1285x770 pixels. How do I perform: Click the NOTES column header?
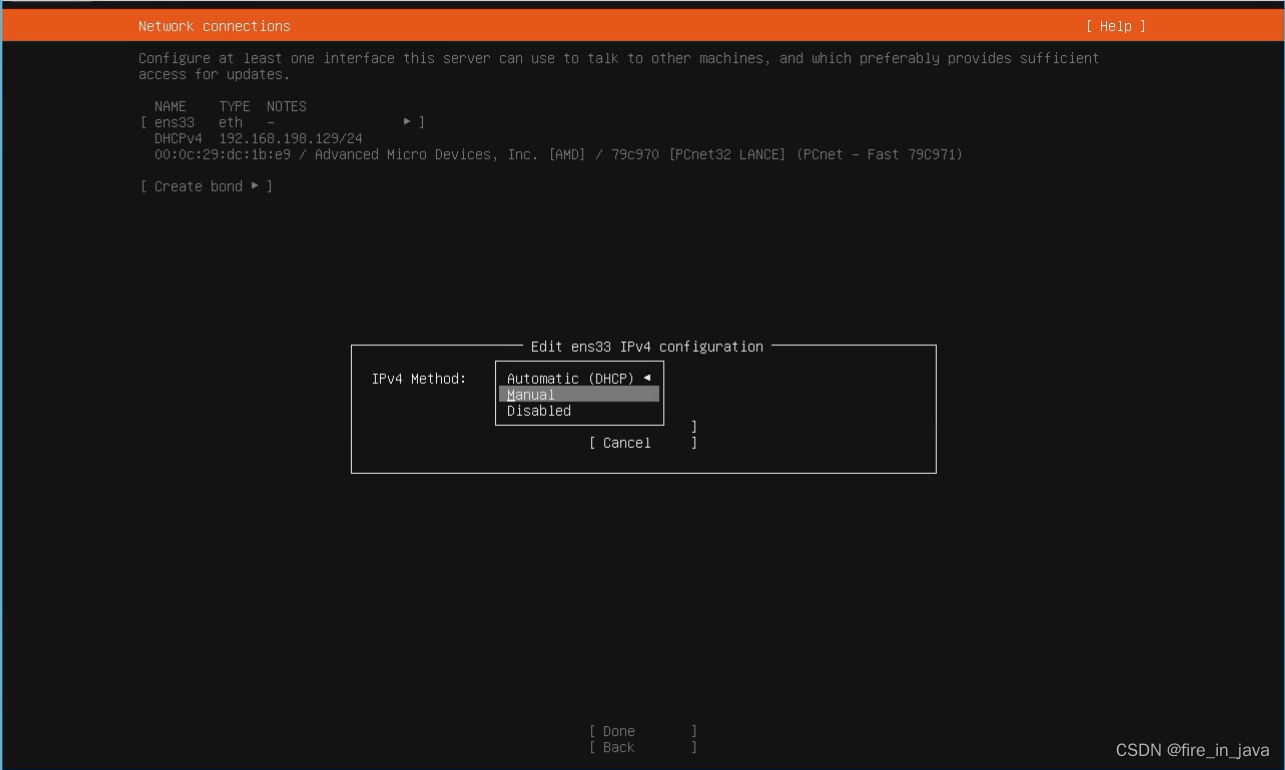pyautogui.click(x=286, y=106)
